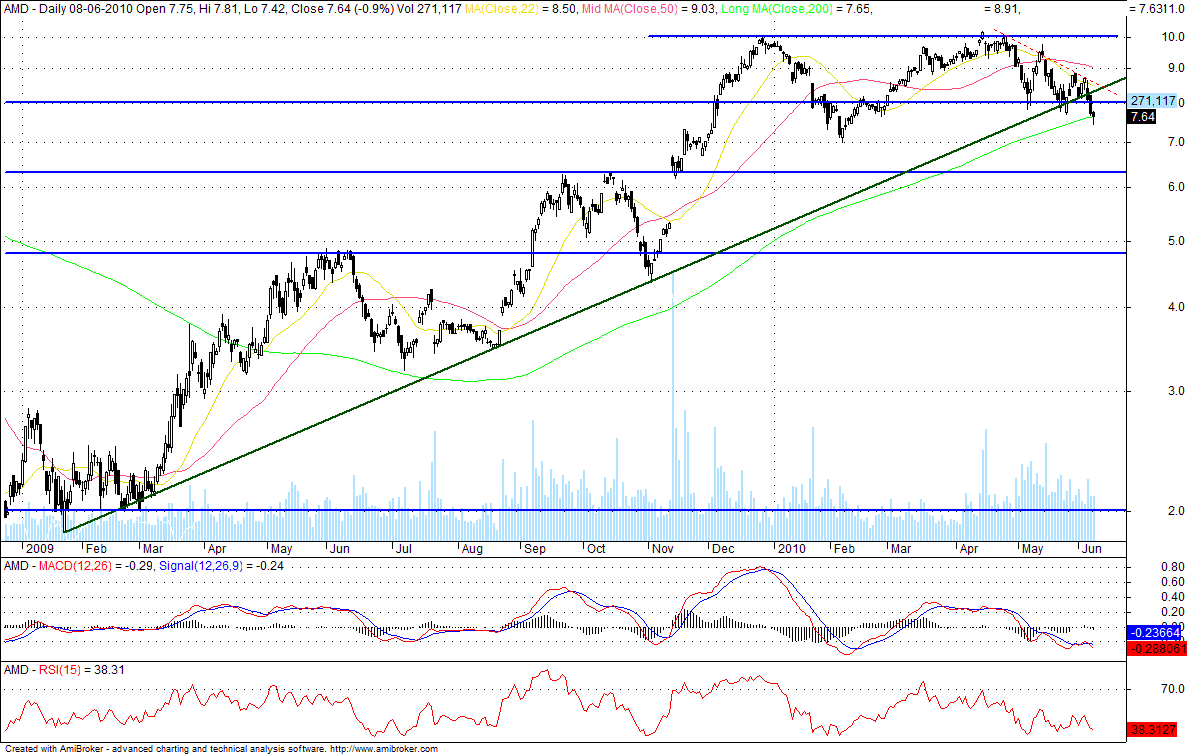Click the Nov month label on time axis
The height and width of the screenshot is (755, 1187).
click(662, 548)
